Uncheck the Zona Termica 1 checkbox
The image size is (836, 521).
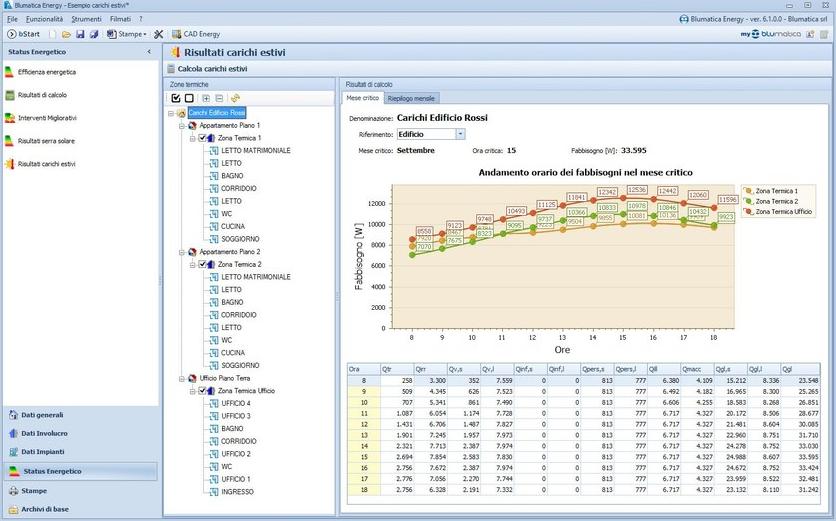(203, 138)
